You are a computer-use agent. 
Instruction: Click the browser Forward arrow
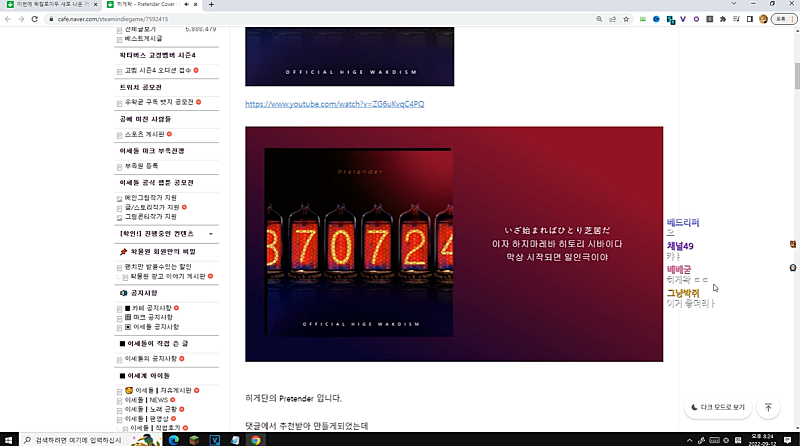tap(21, 19)
